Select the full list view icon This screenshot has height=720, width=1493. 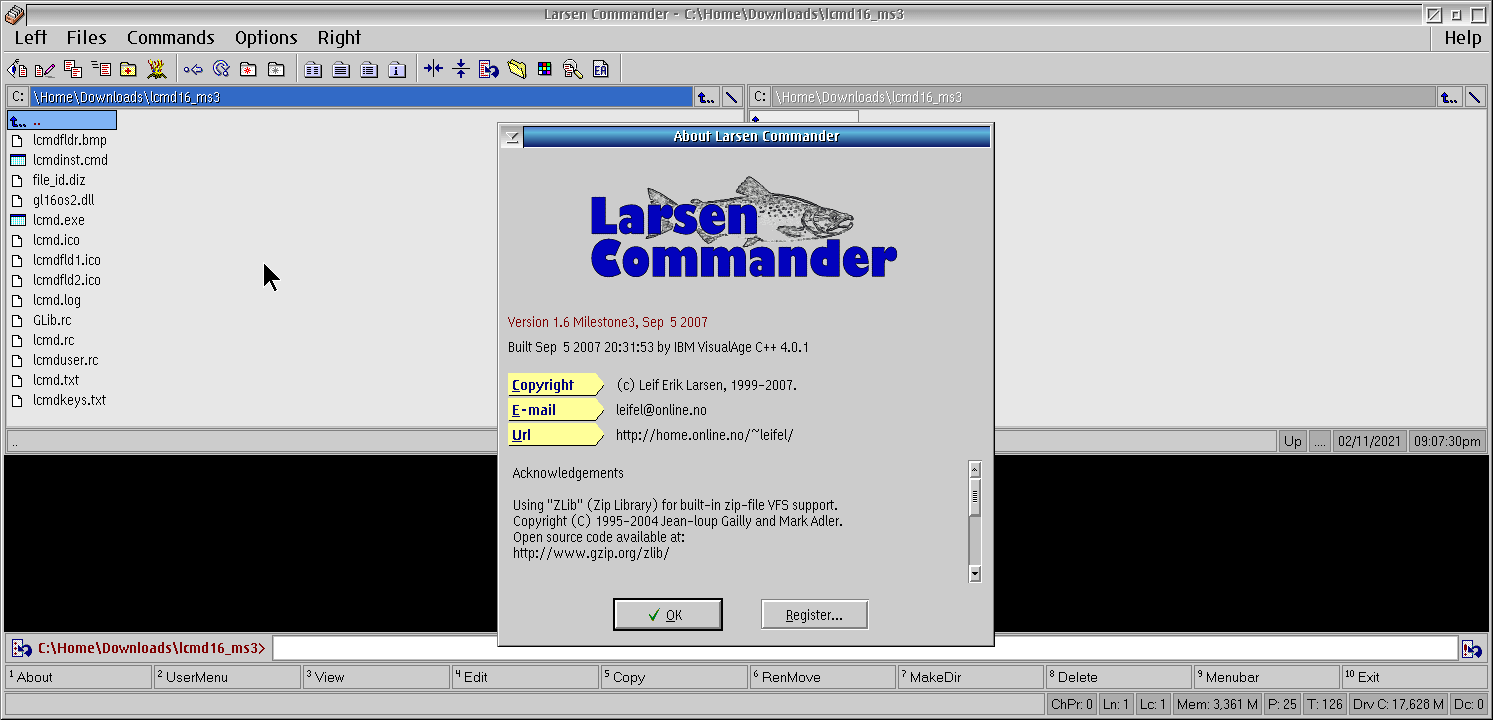pos(341,69)
